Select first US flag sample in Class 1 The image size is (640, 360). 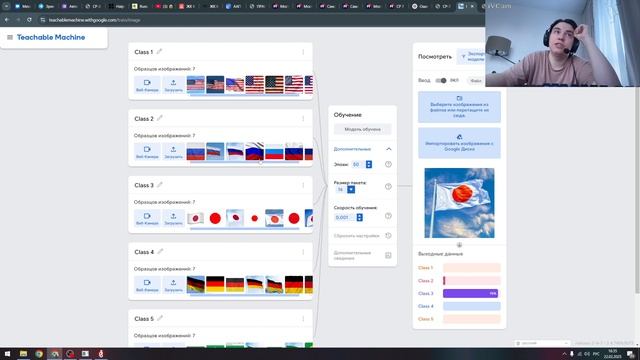coord(196,85)
